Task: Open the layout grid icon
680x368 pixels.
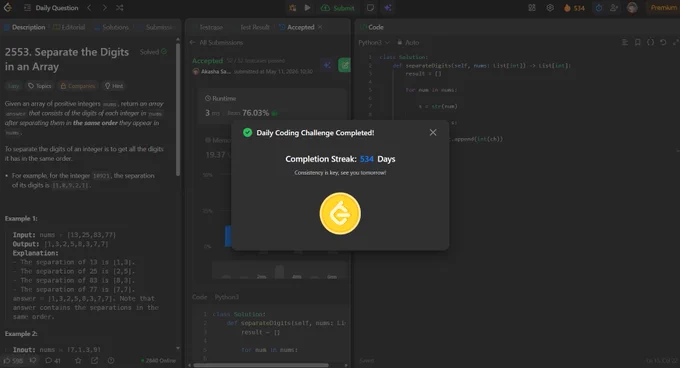Action: tap(532, 8)
